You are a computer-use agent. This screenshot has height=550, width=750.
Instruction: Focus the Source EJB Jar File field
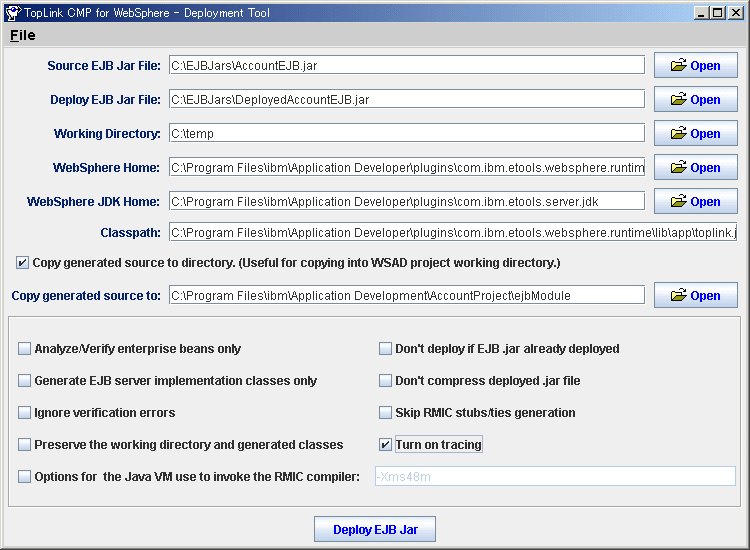pyautogui.click(x=407, y=65)
